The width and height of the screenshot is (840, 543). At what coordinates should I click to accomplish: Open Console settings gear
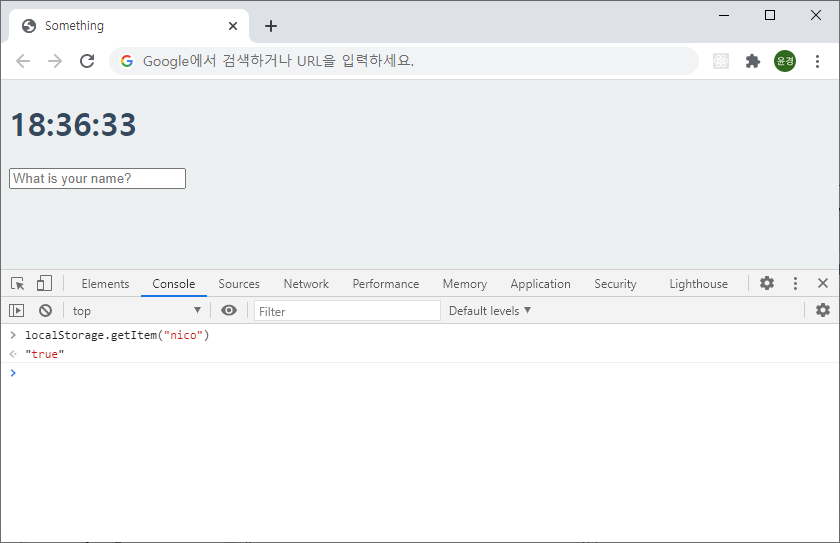tap(822, 310)
